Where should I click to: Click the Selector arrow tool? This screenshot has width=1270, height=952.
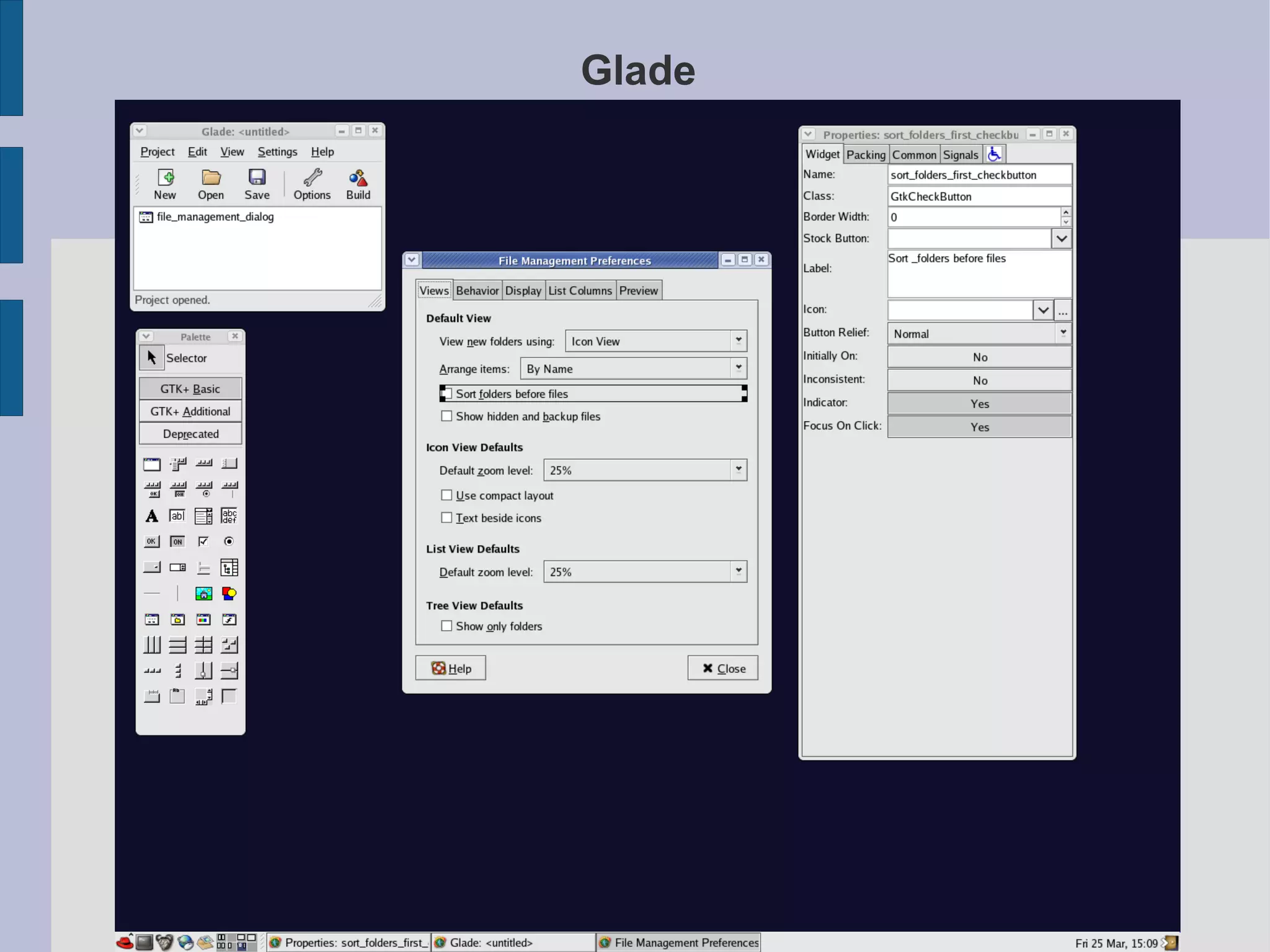(152, 358)
